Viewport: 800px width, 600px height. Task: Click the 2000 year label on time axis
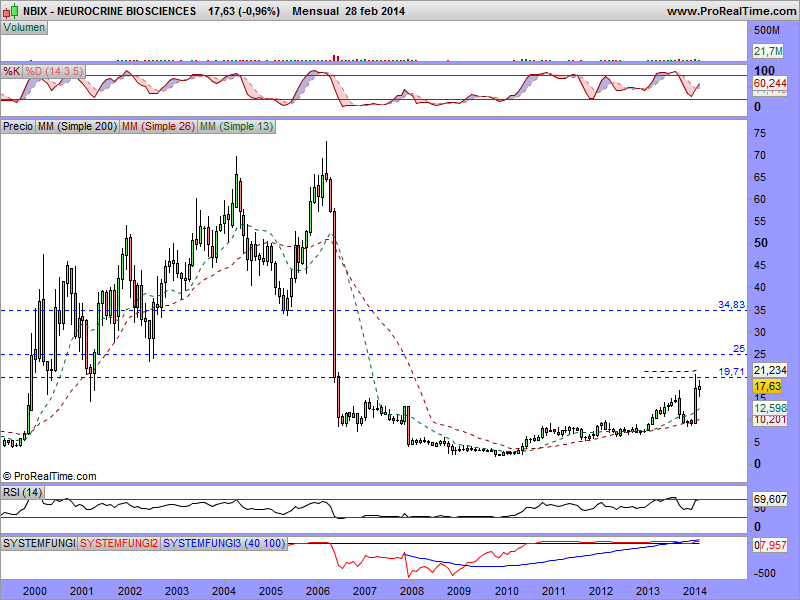[x=35, y=591]
